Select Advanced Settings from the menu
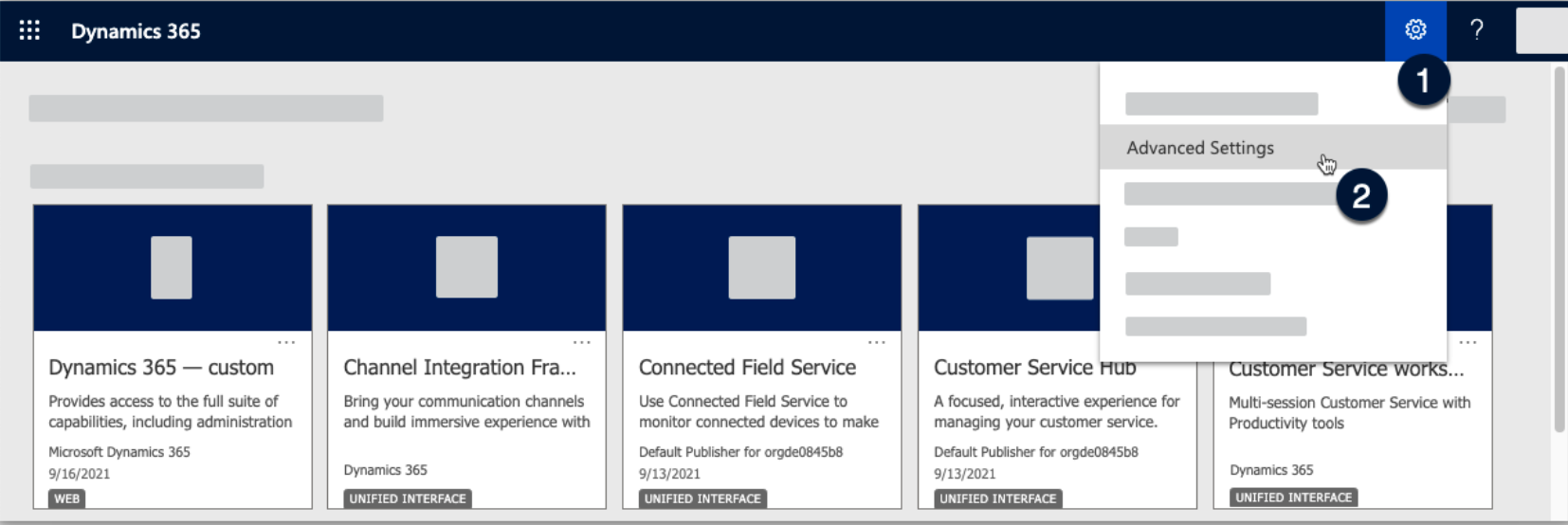 1273,148
